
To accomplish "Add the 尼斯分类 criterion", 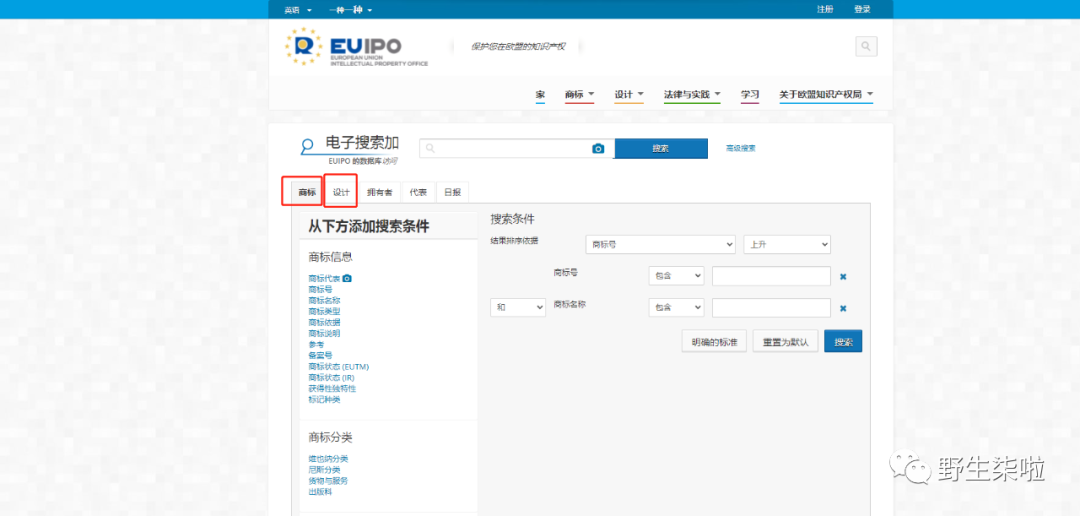I will [x=324, y=470].
